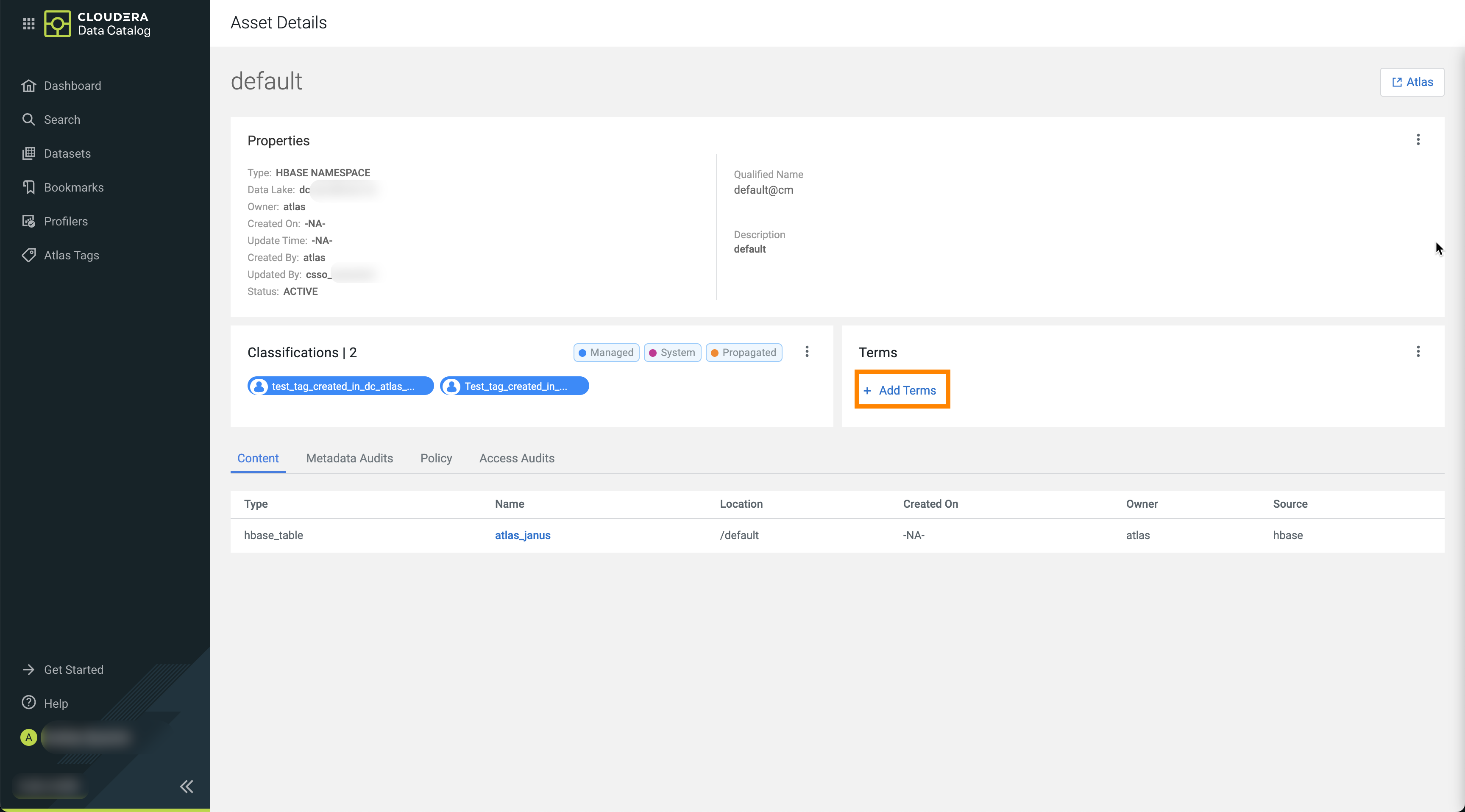Open Bookmarks in sidebar
Screen dimensions: 1465x812
coord(73,187)
